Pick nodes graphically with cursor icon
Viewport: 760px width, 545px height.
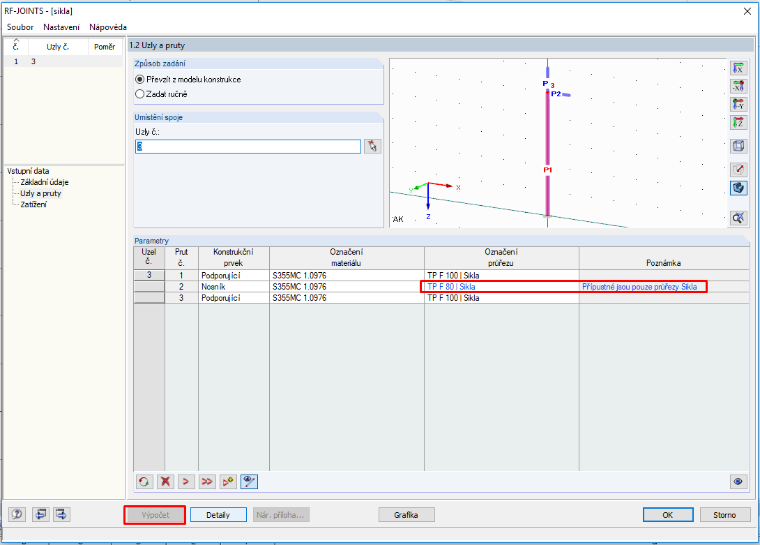372,146
